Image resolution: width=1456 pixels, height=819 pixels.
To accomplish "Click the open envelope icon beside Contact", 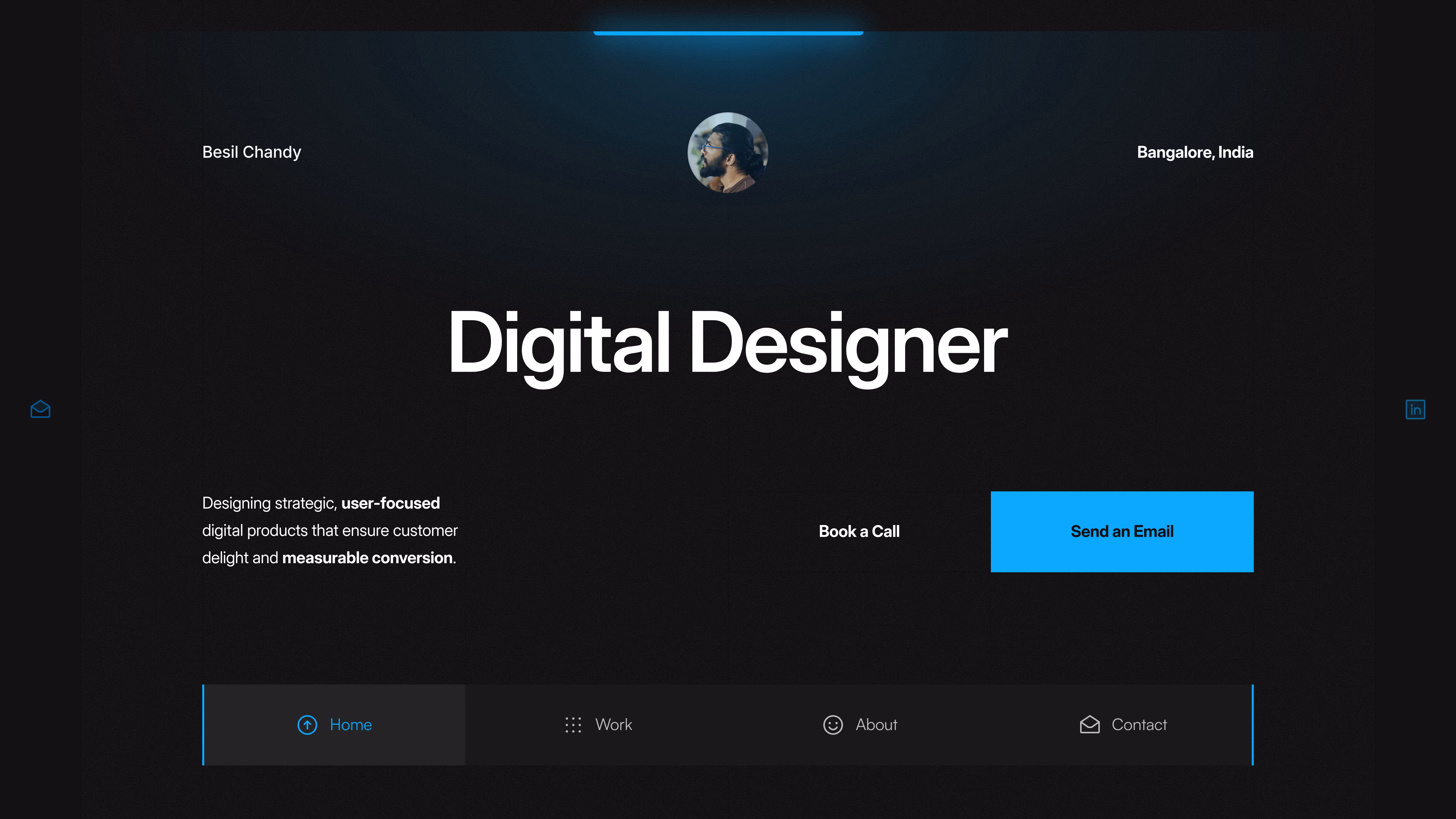I will (x=1089, y=725).
